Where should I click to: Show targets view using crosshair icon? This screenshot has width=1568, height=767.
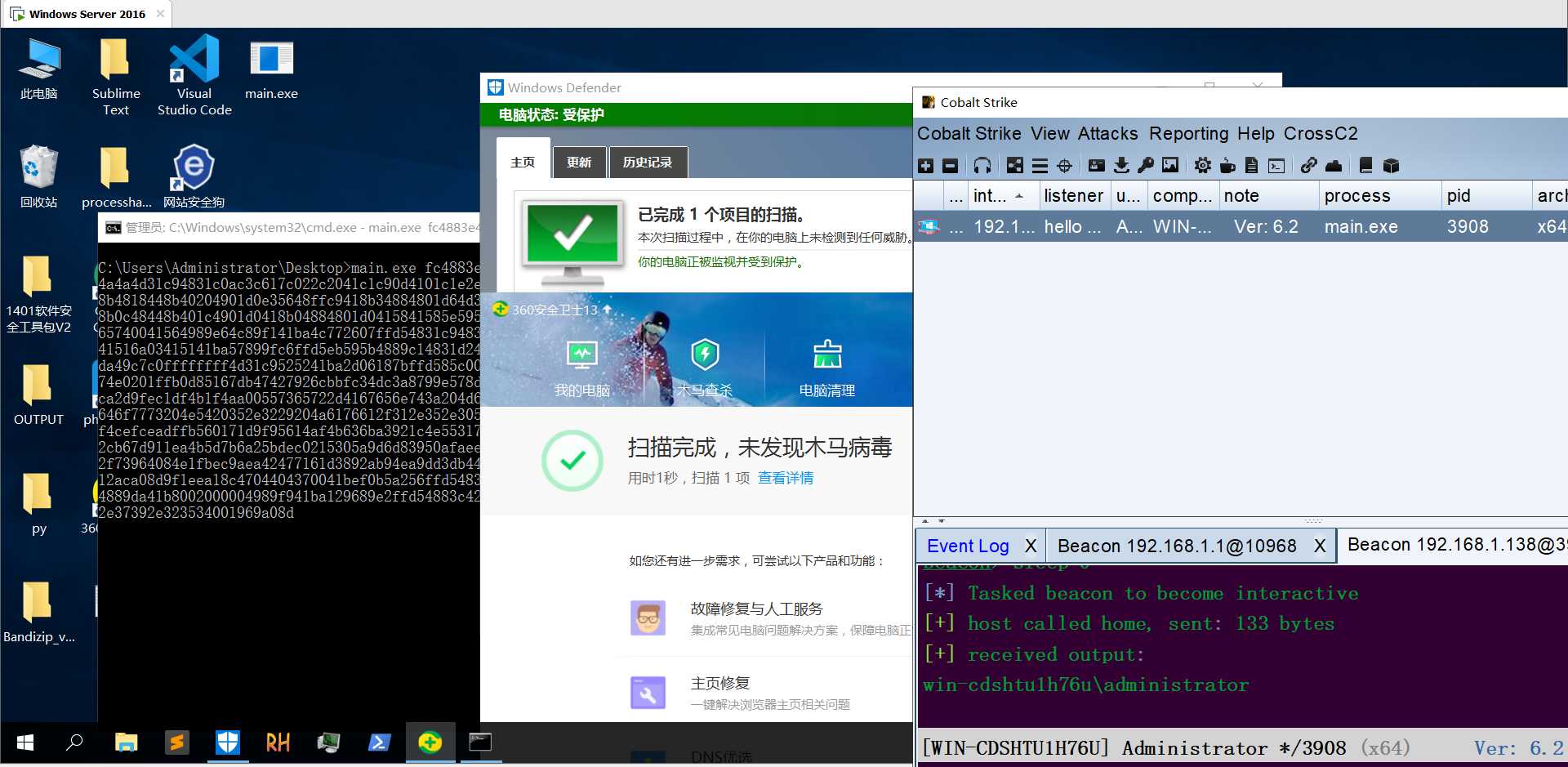tap(1064, 166)
